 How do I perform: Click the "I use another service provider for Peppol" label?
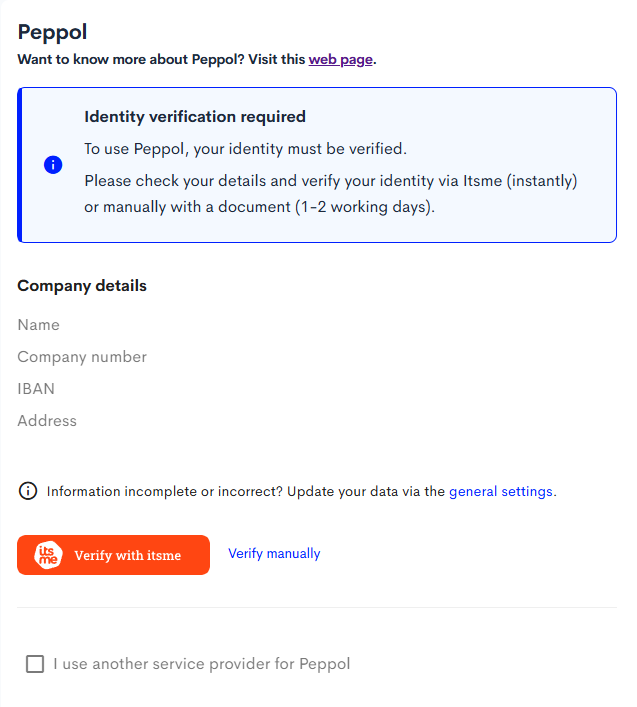tap(202, 664)
